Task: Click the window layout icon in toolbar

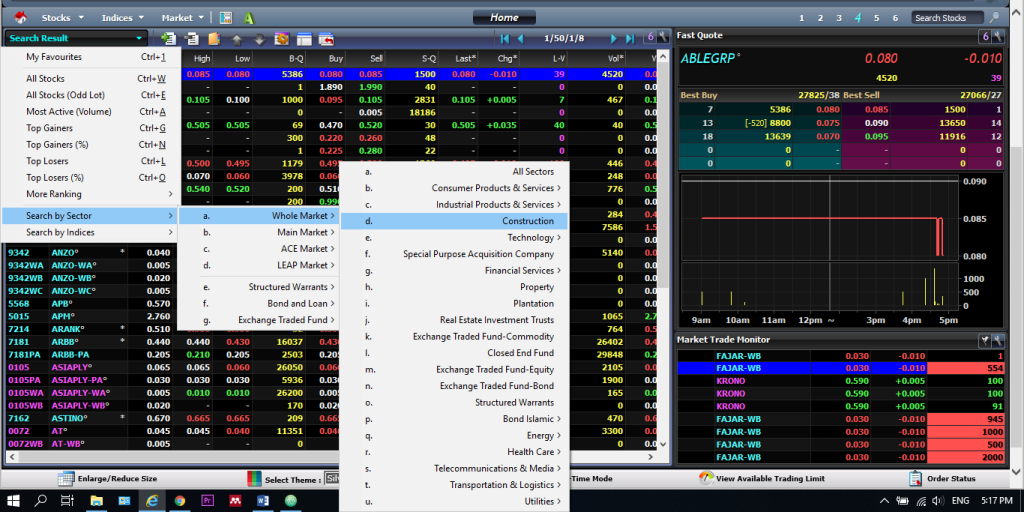Action: pyautogui.click(x=304, y=39)
